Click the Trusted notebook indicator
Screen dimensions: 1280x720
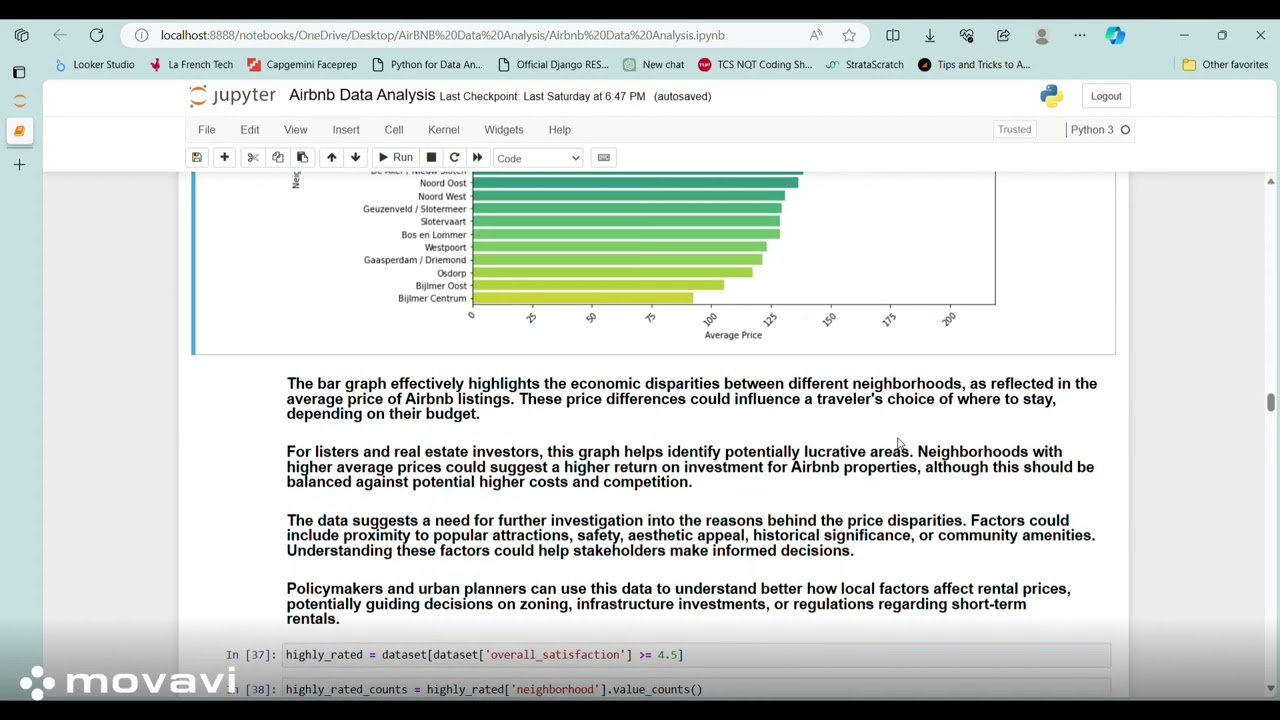click(1014, 130)
